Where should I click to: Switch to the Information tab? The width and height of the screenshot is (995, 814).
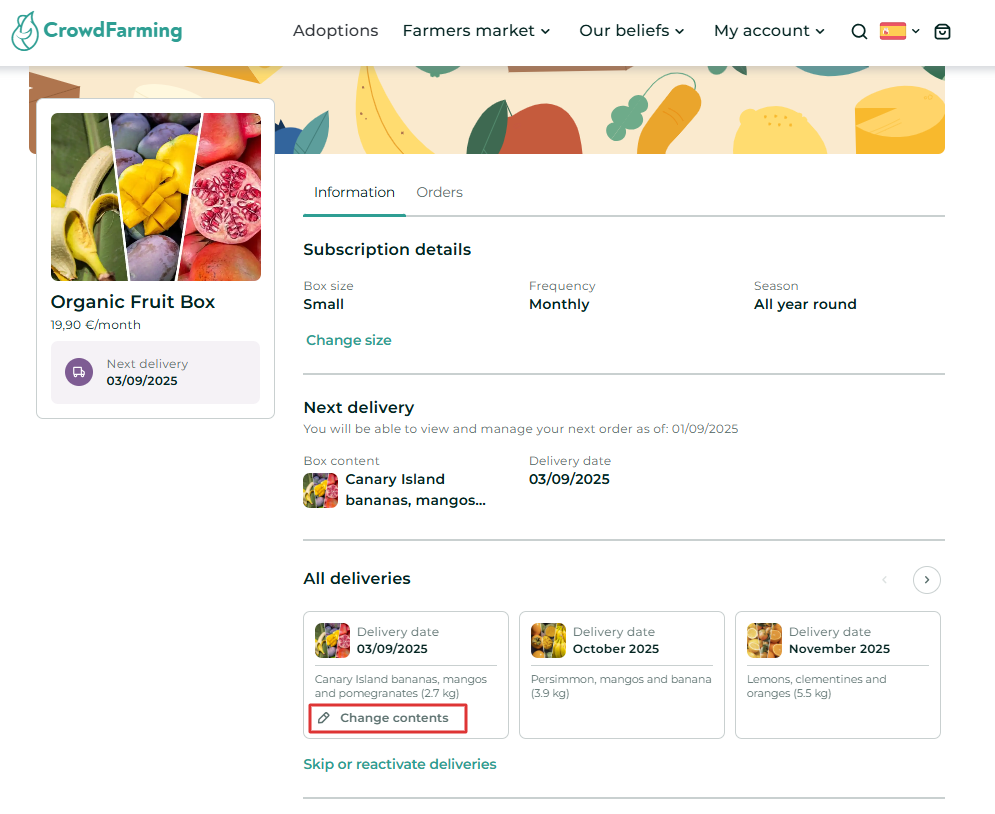(354, 192)
